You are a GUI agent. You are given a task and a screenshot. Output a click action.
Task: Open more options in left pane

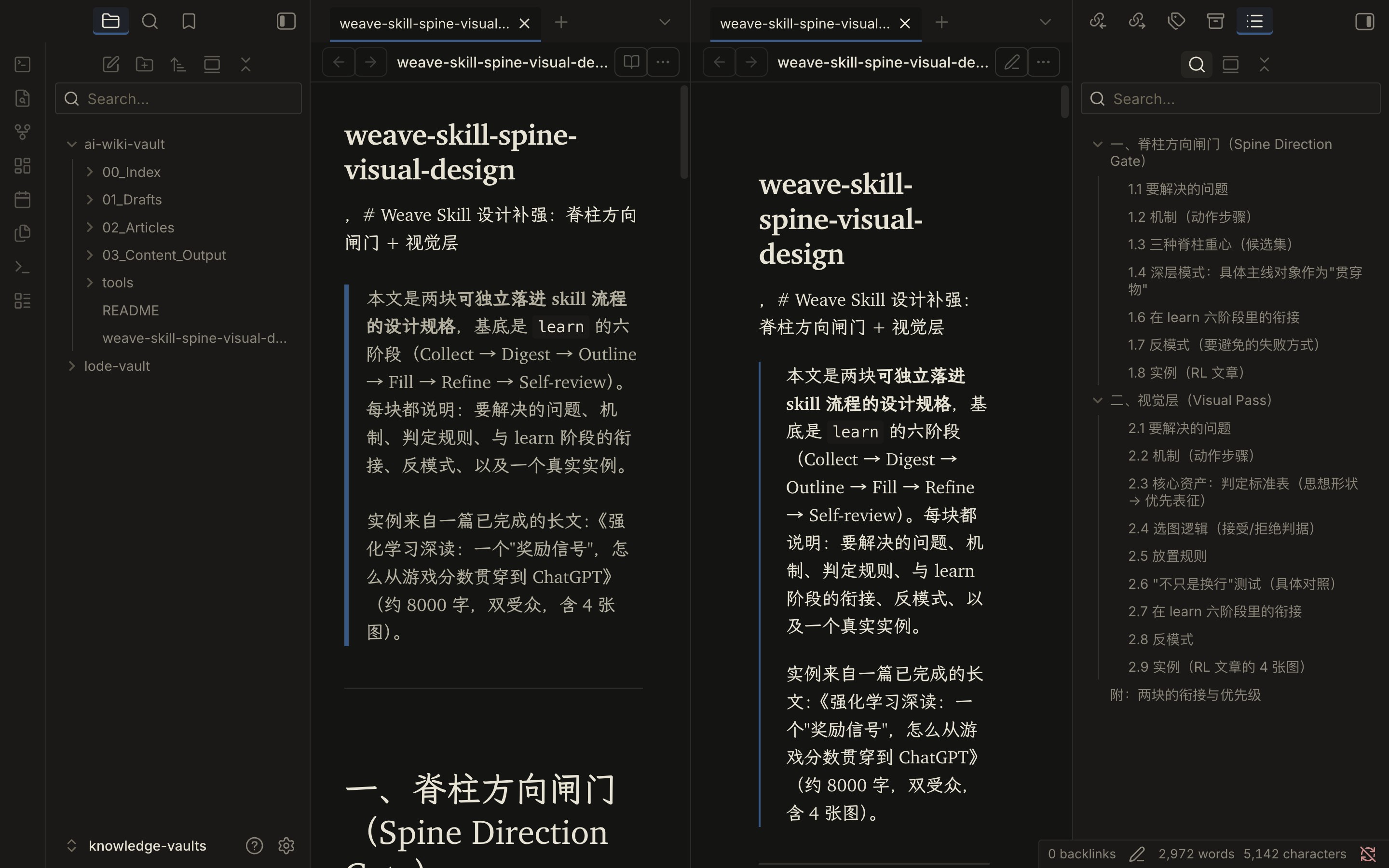point(663,62)
